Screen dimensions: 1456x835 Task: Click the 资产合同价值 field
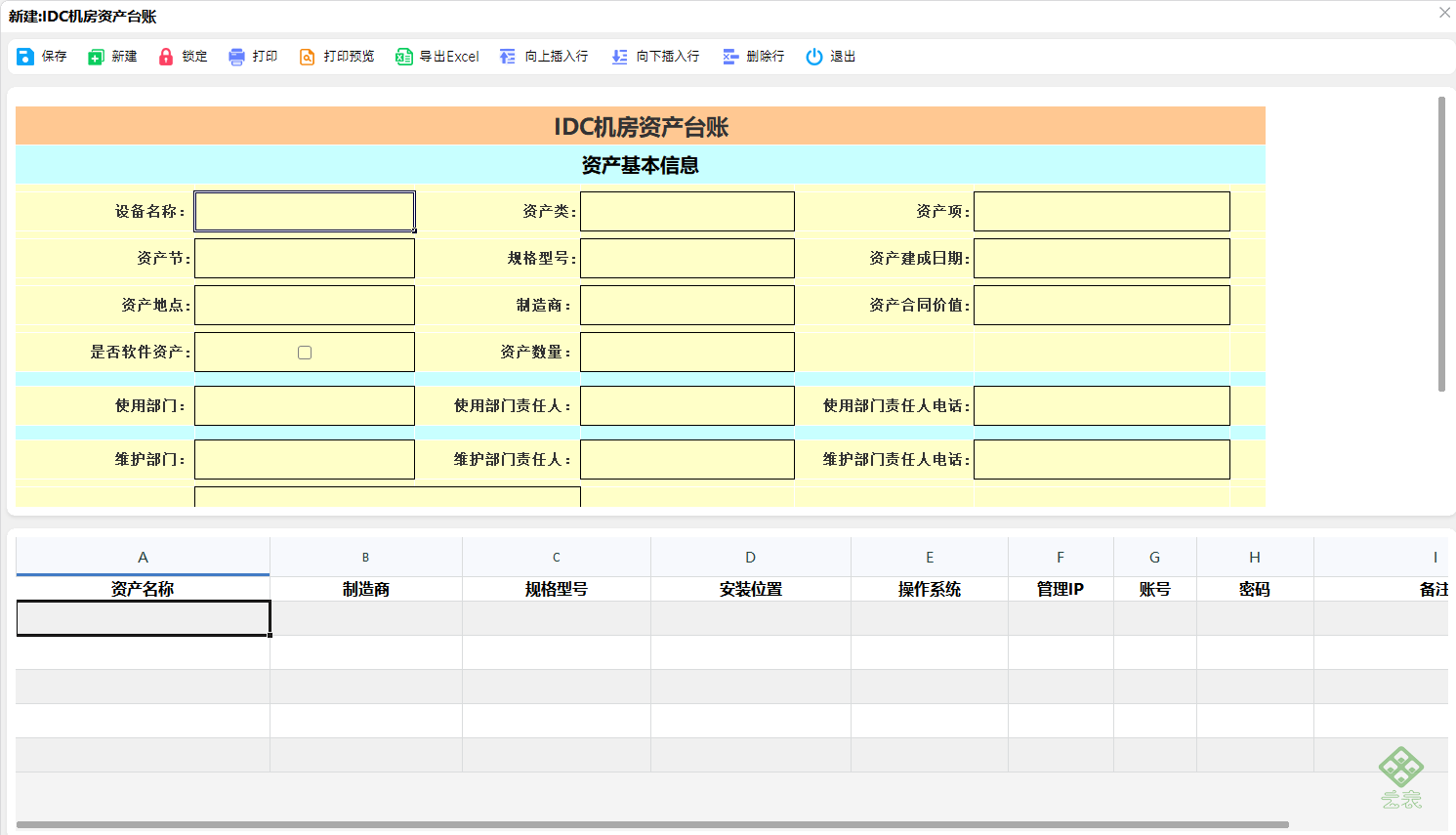click(x=1102, y=305)
